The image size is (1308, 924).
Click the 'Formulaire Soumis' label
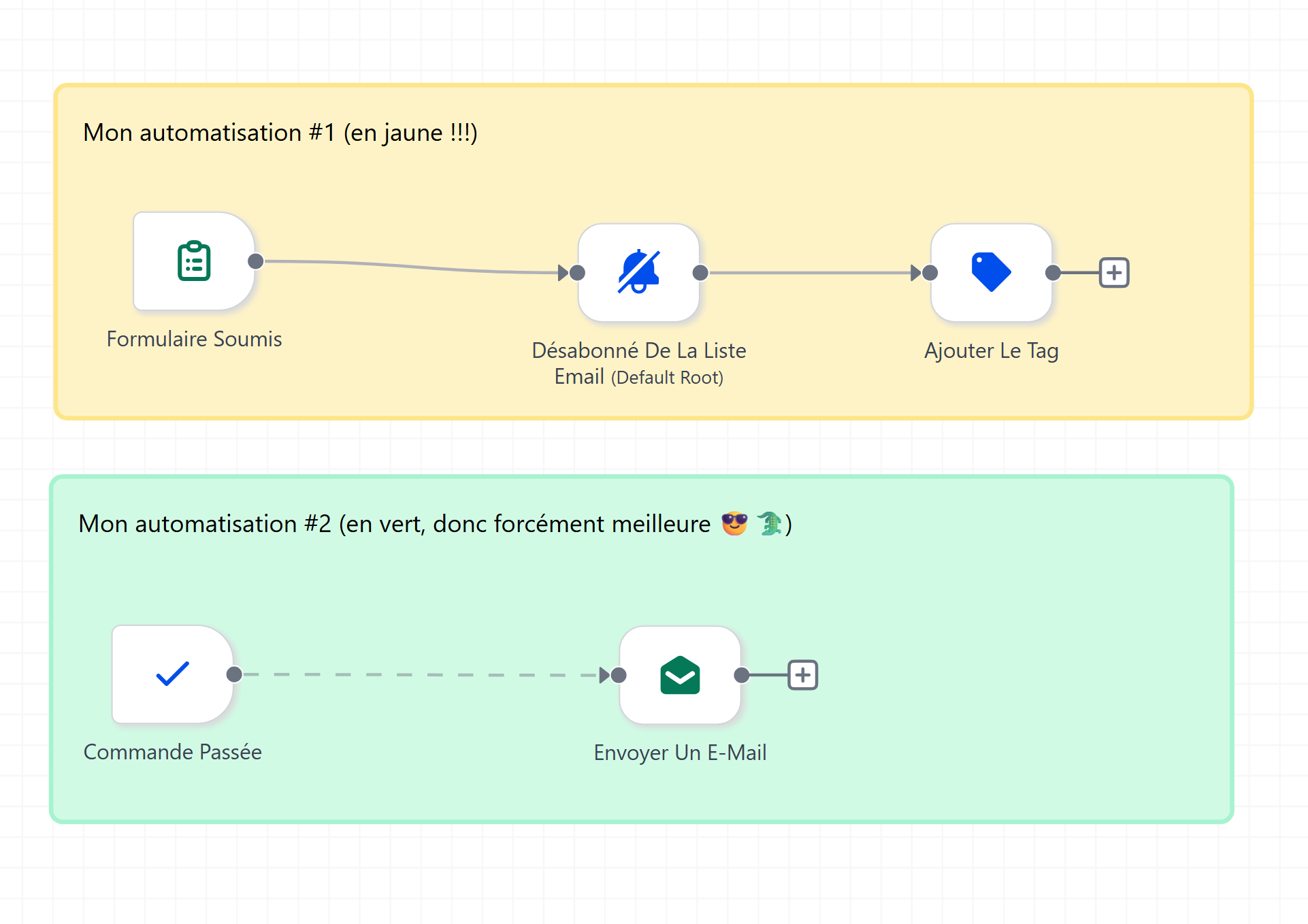pos(194,339)
